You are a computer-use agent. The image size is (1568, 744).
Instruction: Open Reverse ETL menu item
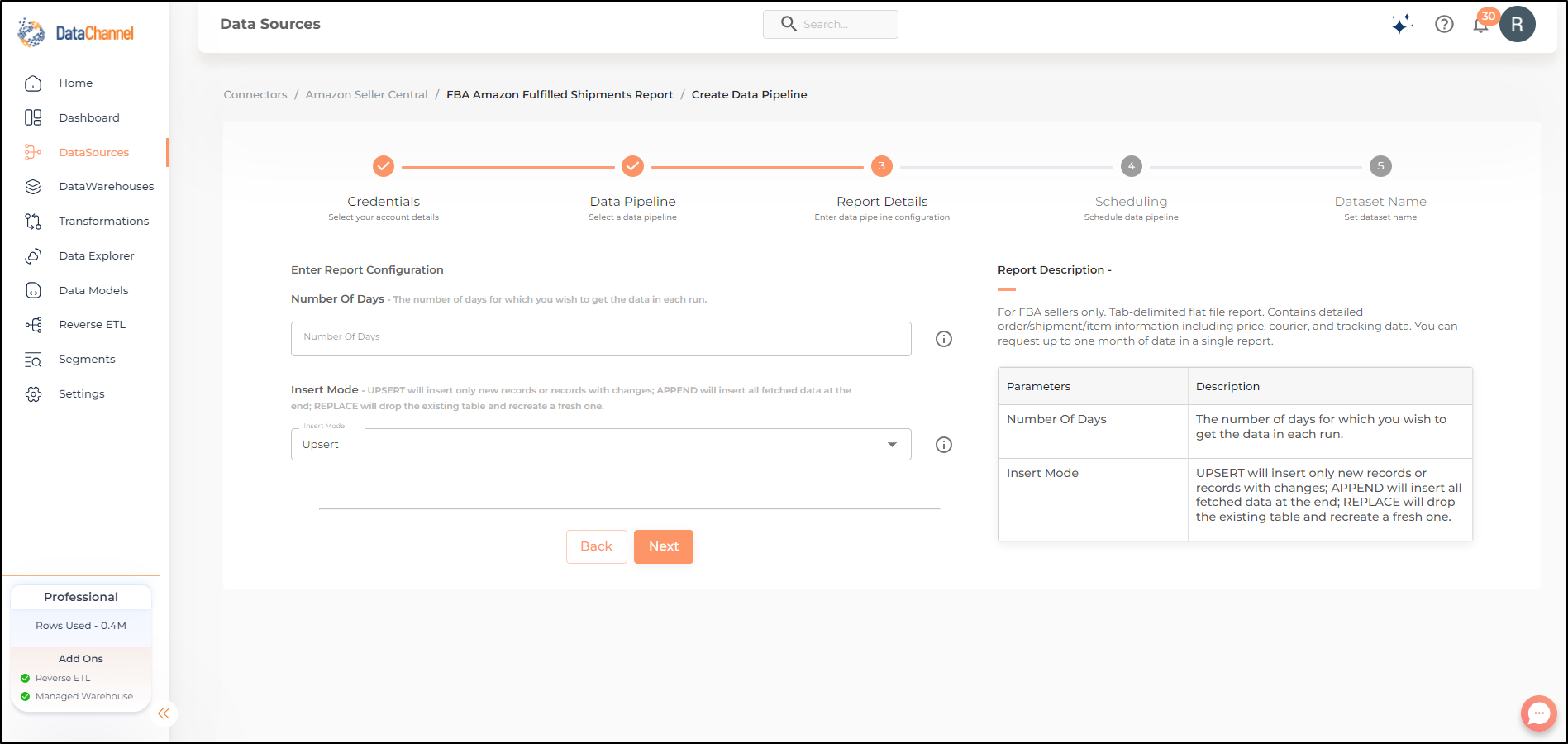tap(93, 325)
